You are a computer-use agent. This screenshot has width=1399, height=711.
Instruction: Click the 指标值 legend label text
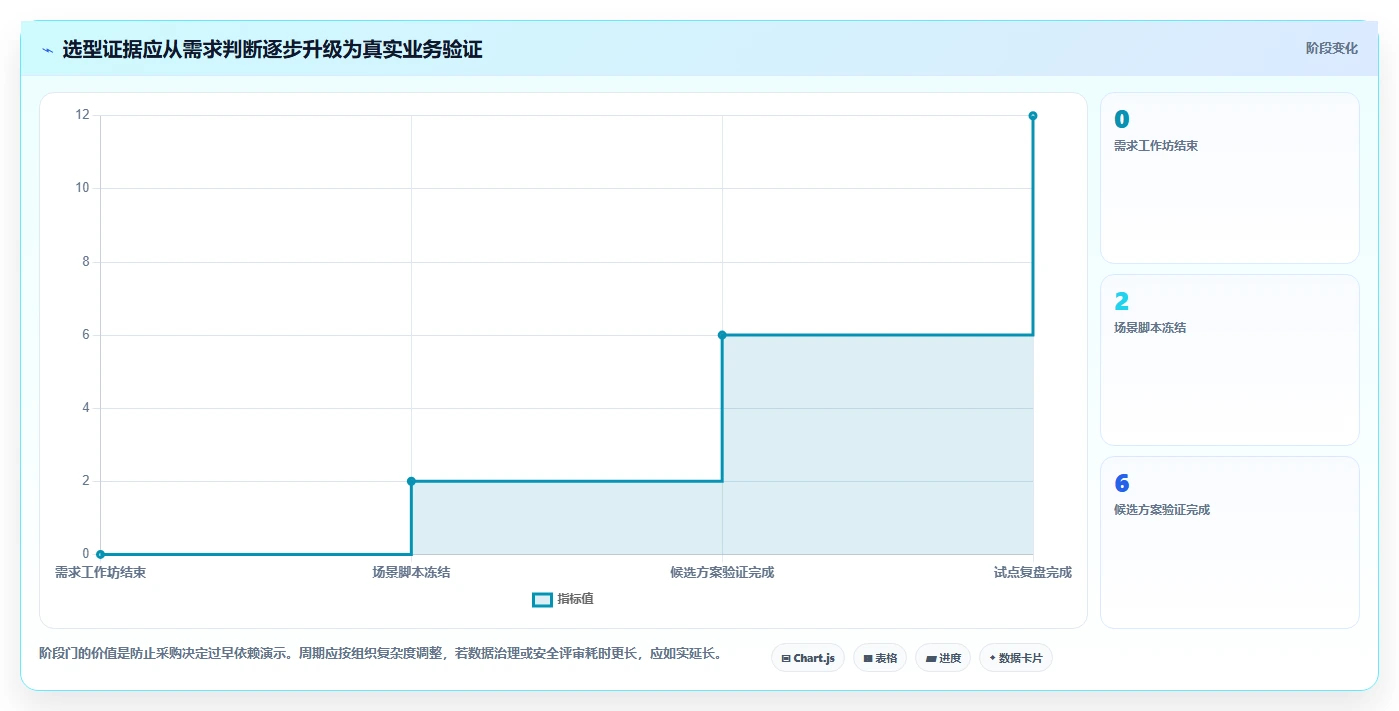pos(575,599)
